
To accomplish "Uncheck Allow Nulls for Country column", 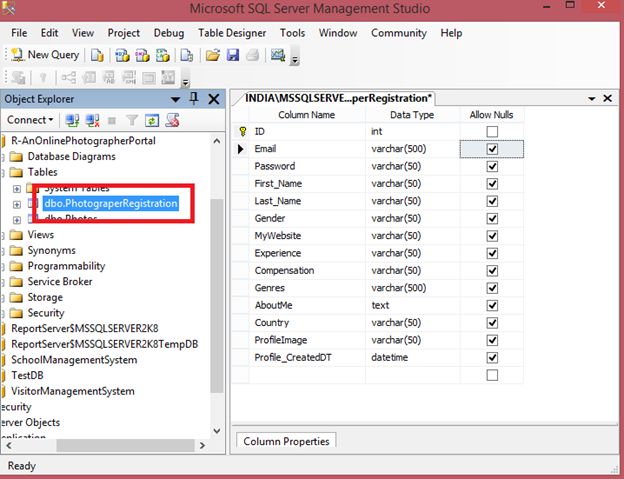I will click(x=492, y=323).
